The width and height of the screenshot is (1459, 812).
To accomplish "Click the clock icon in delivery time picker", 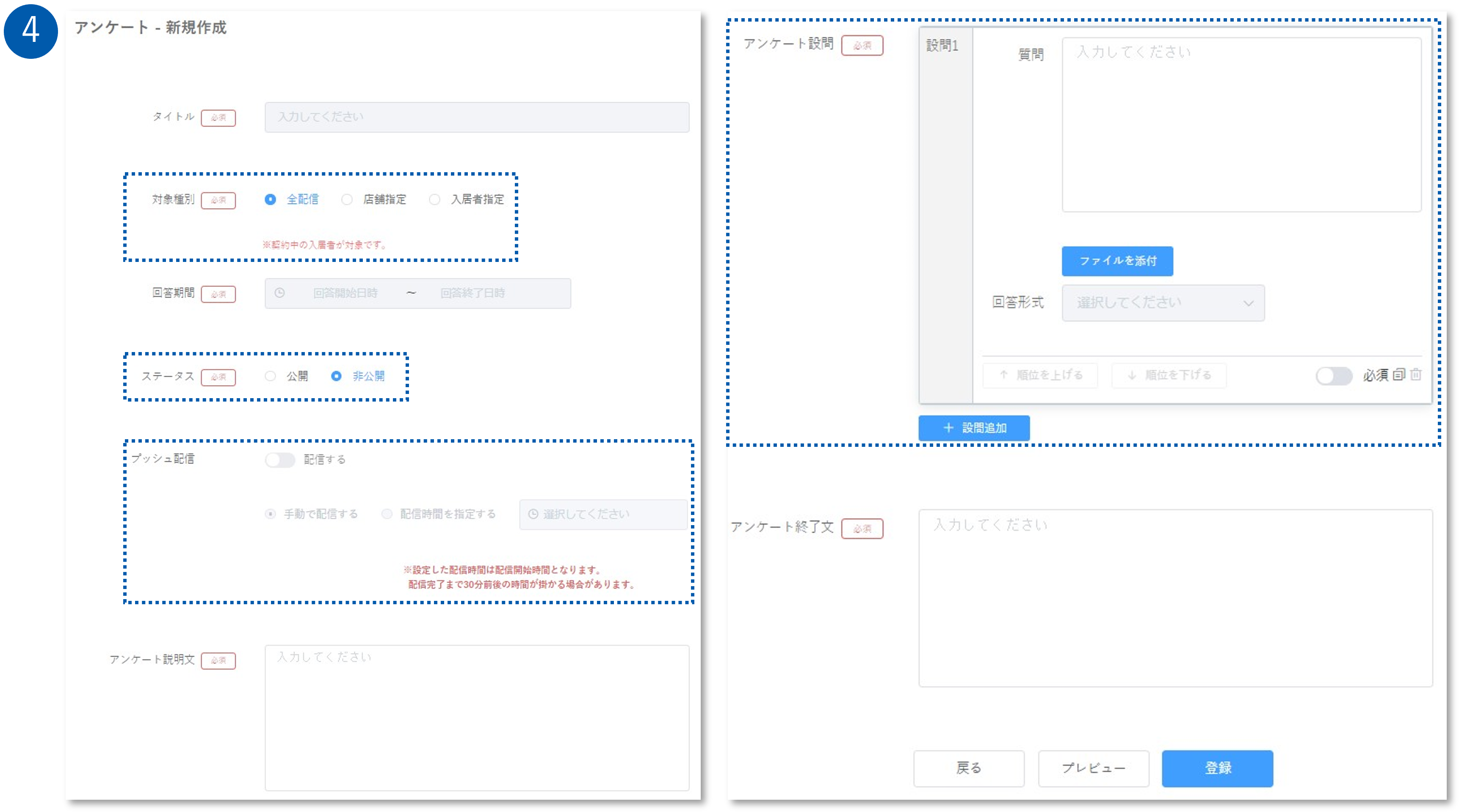I will coord(533,514).
